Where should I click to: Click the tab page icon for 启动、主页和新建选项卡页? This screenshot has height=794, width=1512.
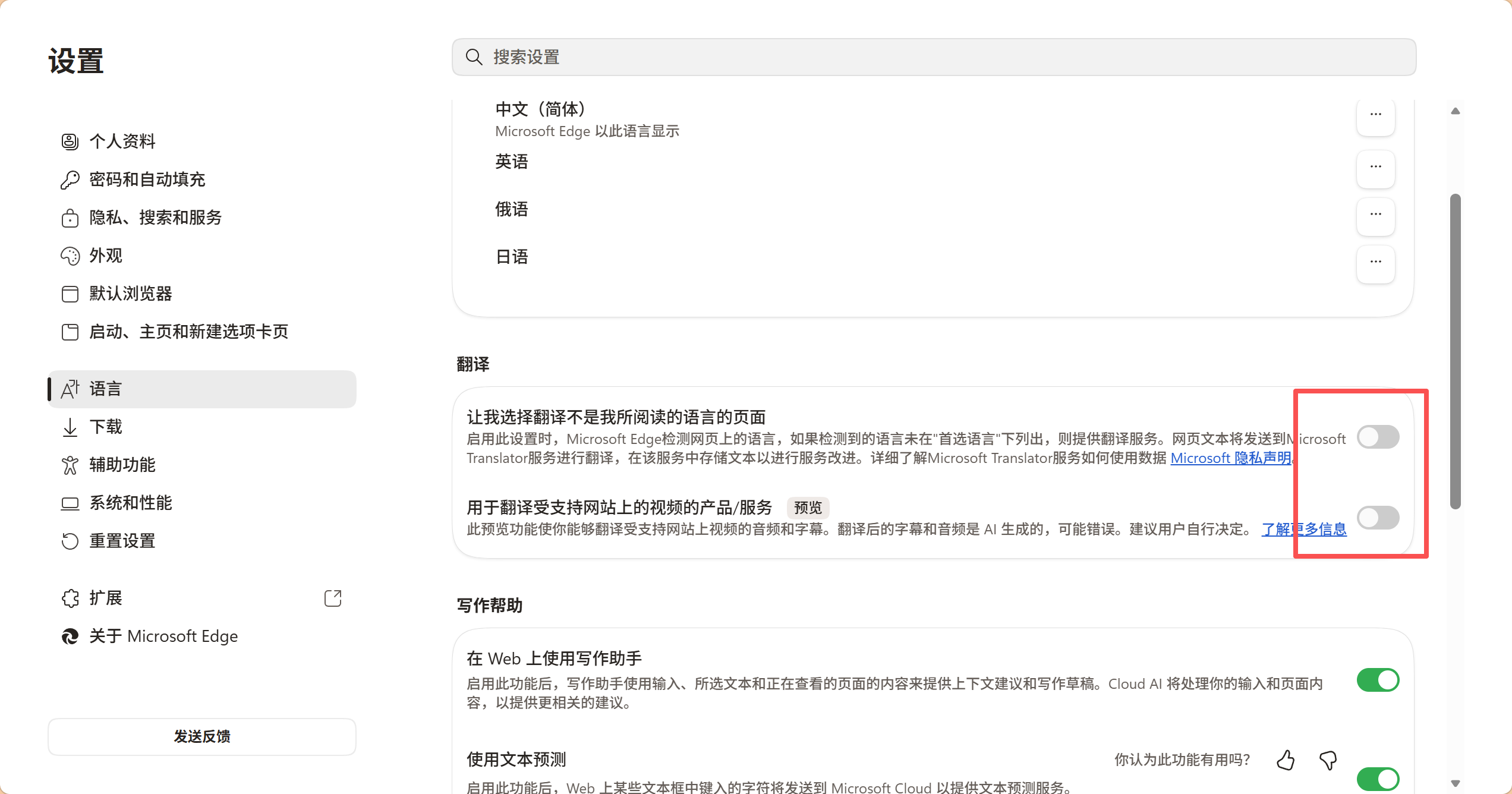70,332
